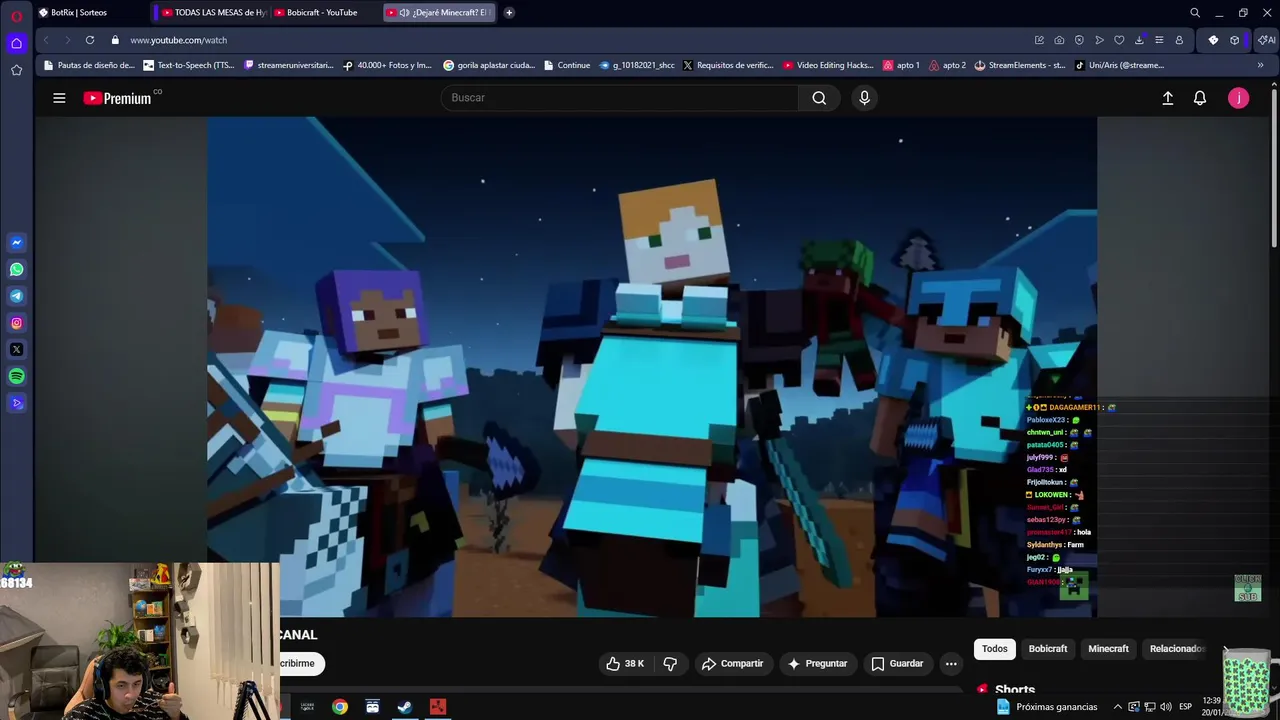This screenshot has height=720, width=1280.
Task: Click the video player to pause
Action: [x=652, y=367]
